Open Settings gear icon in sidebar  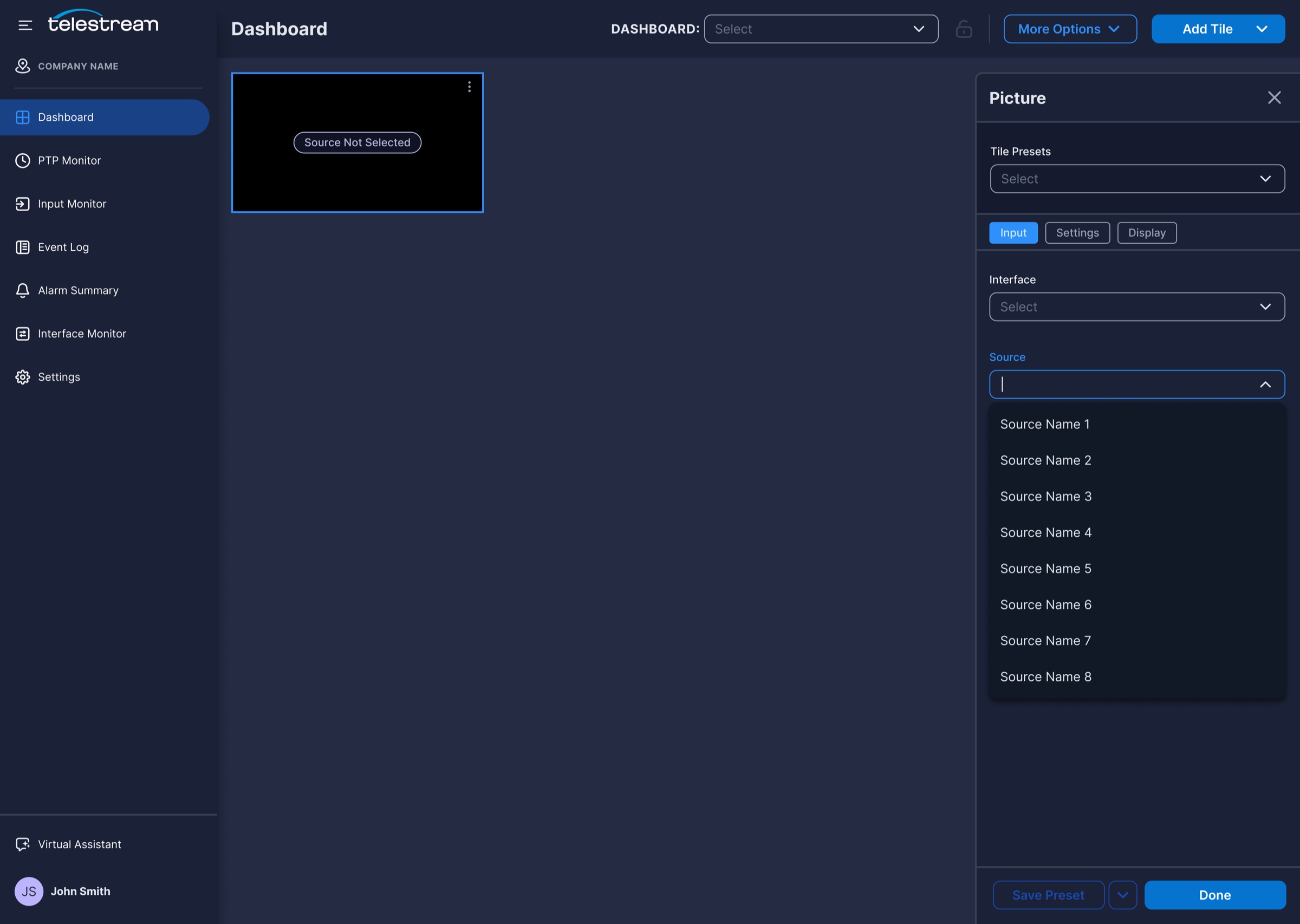point(23,376)
